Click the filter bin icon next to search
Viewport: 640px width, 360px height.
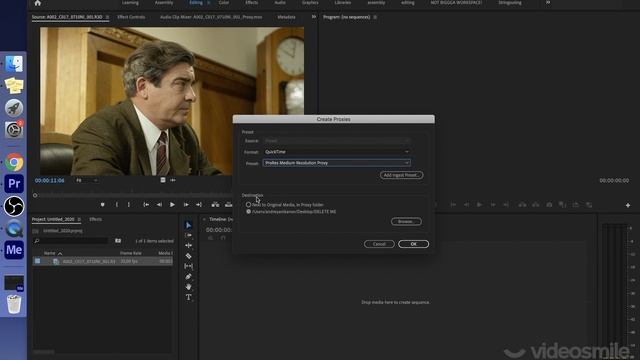coord(118,241)
